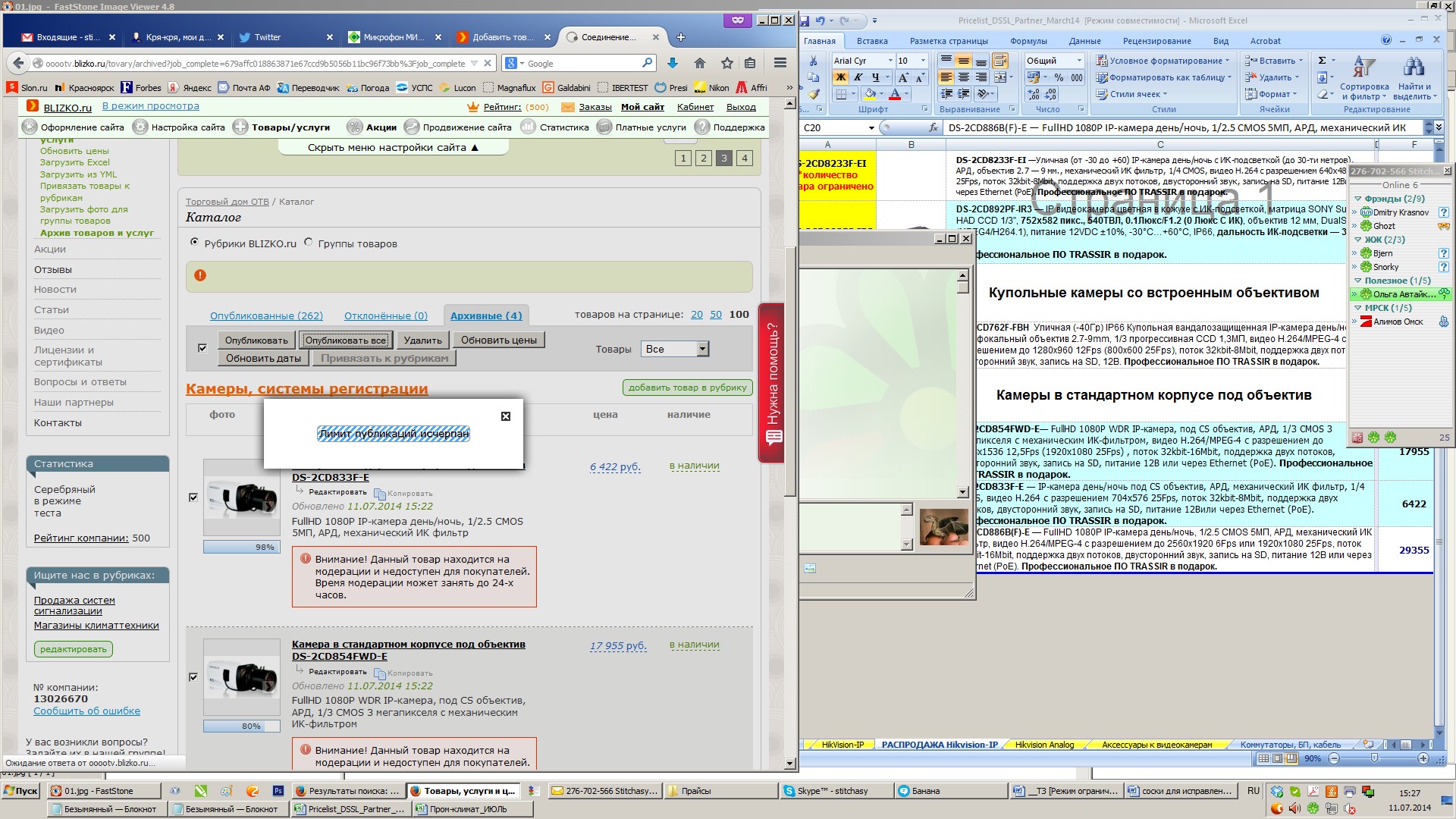Collapse Фрэнды contact group
This screenshot has width=1456, height=819.
tap(1358, 199)
